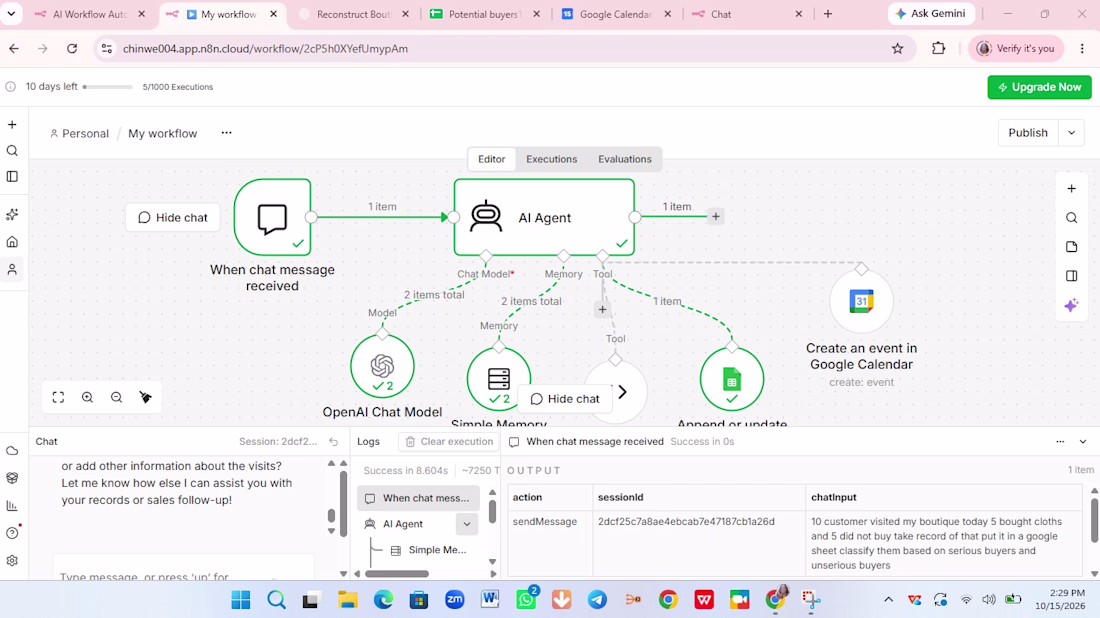Image resolution: width=1100 pixels, height=618 pixels.
Task: Reset the chat session icon
Action: pos(334,442)
